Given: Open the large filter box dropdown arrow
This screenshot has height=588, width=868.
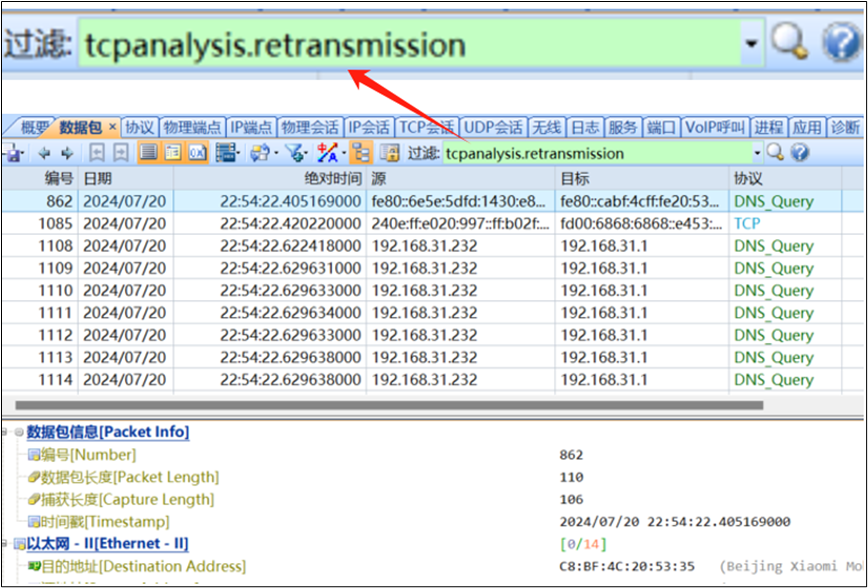Looking at the screenshot, I should [x=751, y=45].
